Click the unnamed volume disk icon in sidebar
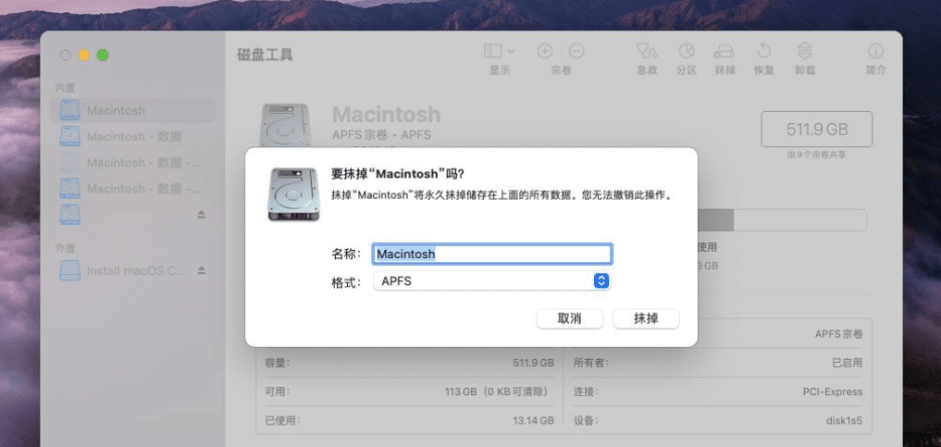 [70, 214]
